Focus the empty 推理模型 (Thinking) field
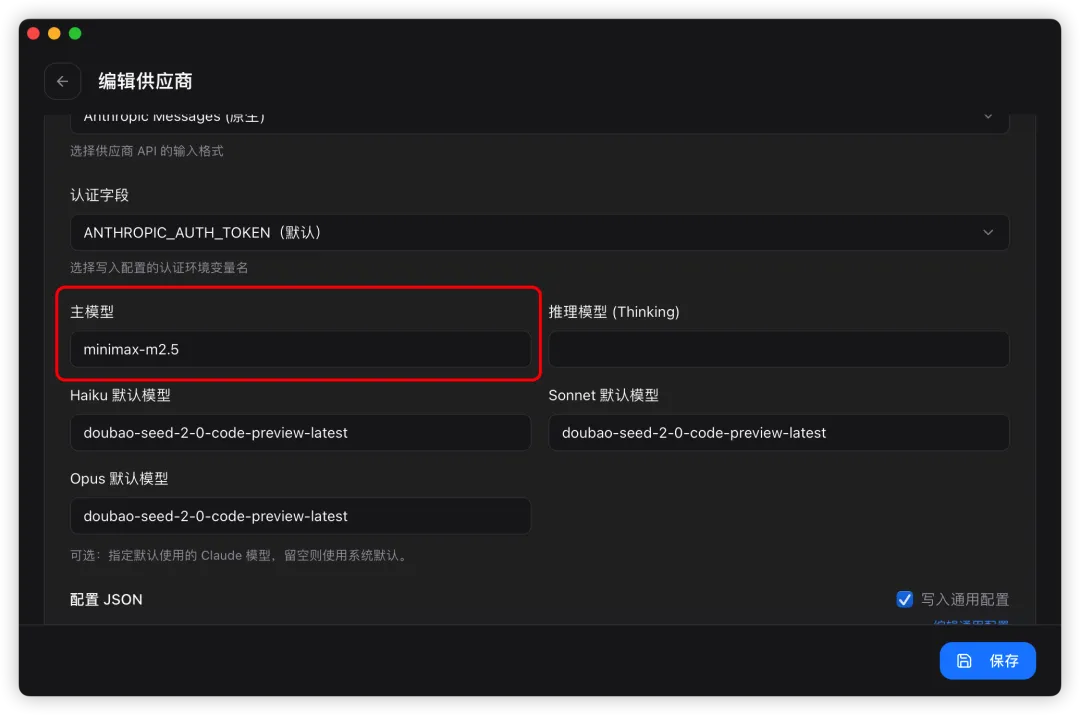Viewport: 1080px width, 715px height. 778,349
